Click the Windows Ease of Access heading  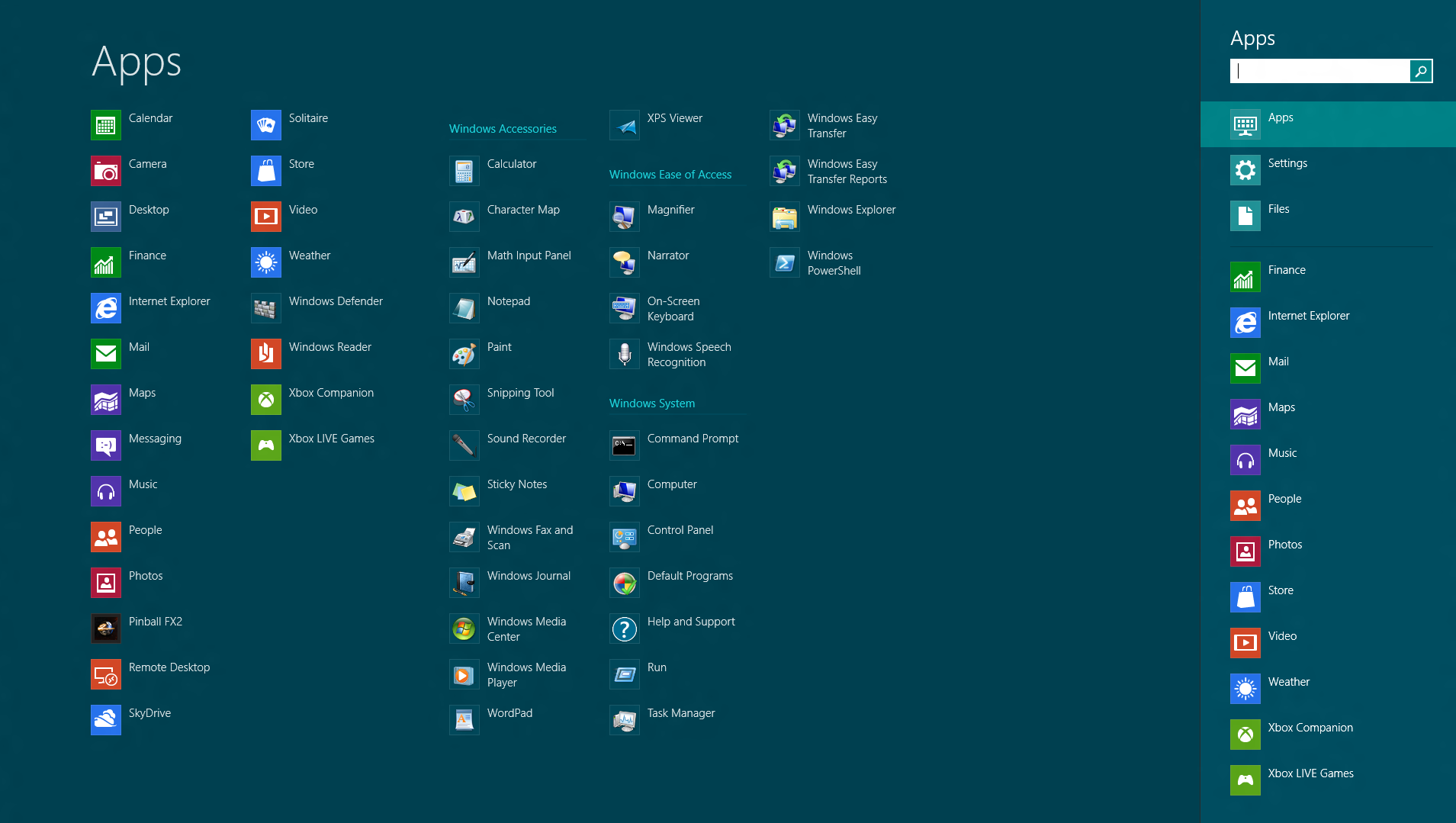(670, 175)
